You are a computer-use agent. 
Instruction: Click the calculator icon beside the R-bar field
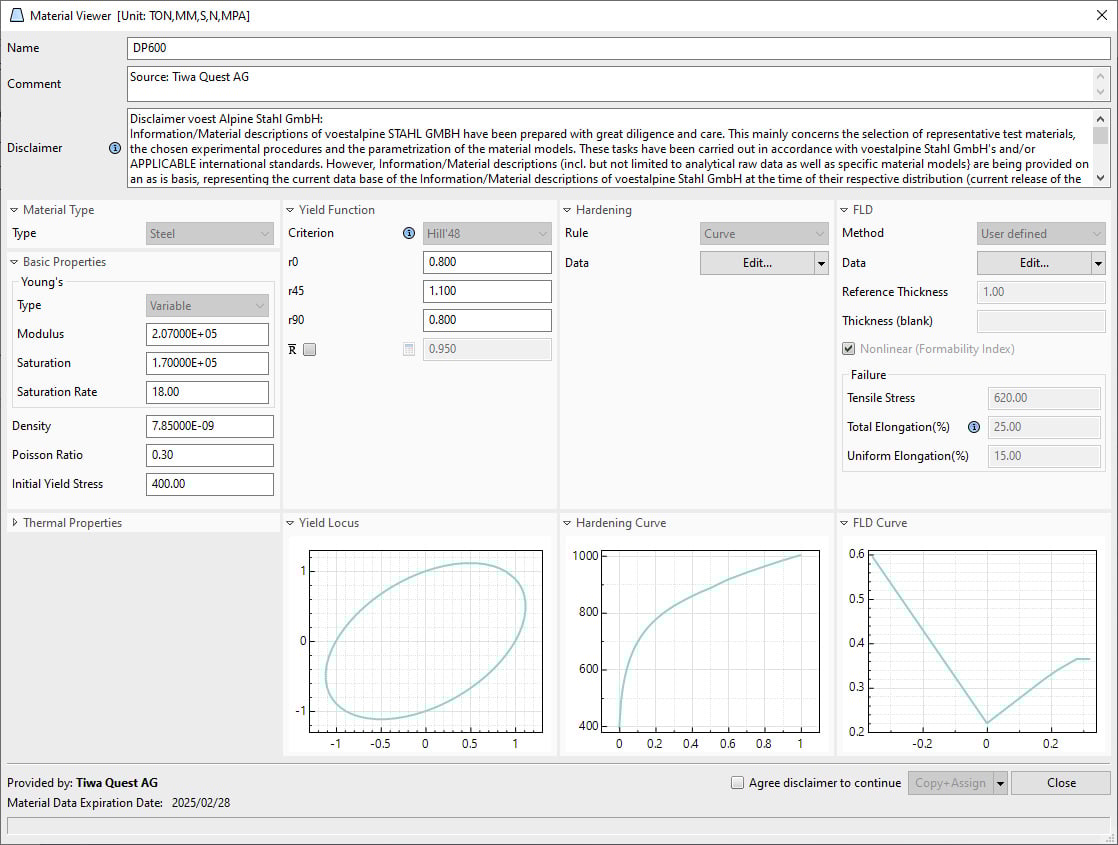[x=409, y=349]
